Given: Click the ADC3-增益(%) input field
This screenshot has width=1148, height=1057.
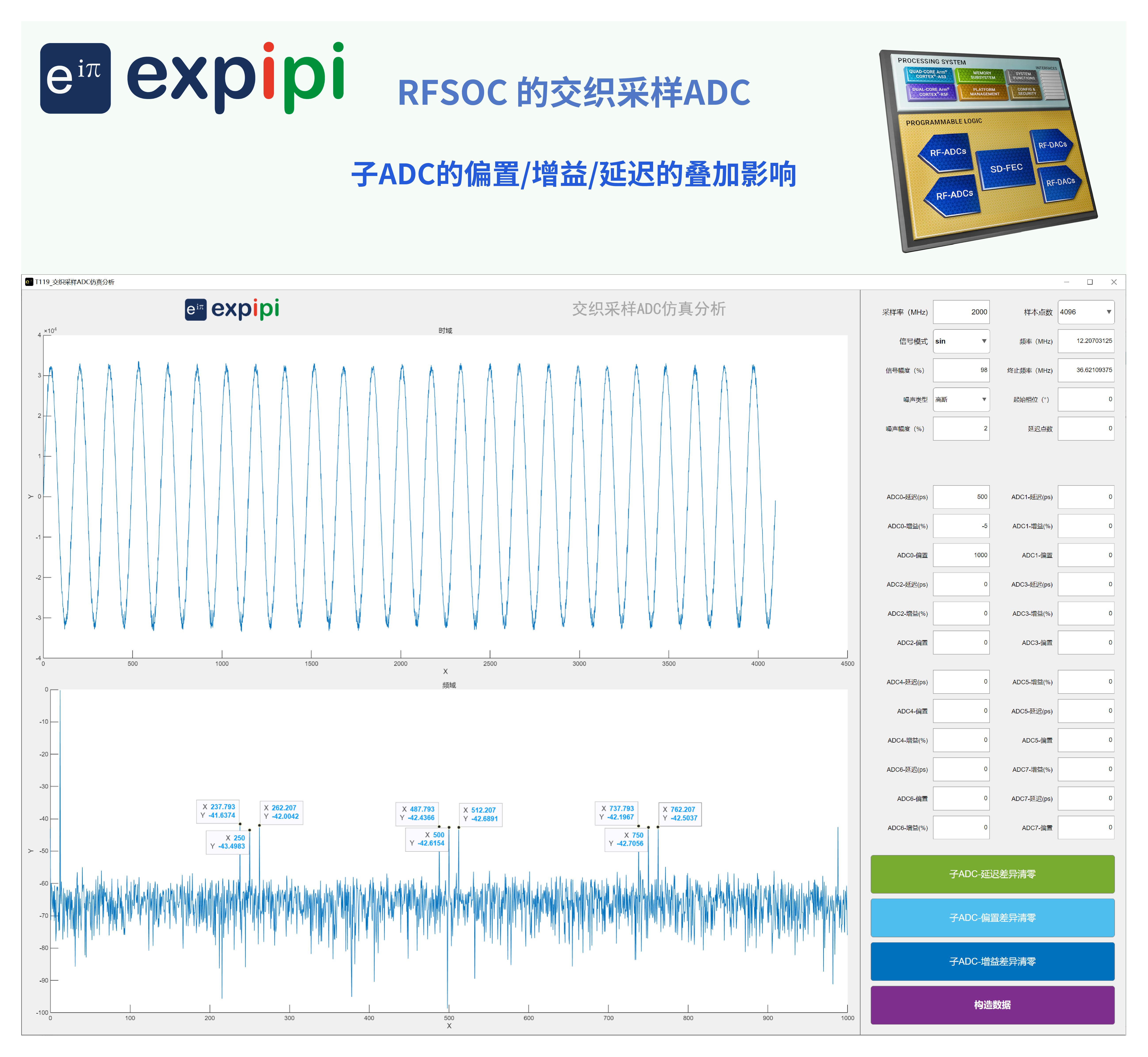Looking at the screenshot, I should [1086, 614].
